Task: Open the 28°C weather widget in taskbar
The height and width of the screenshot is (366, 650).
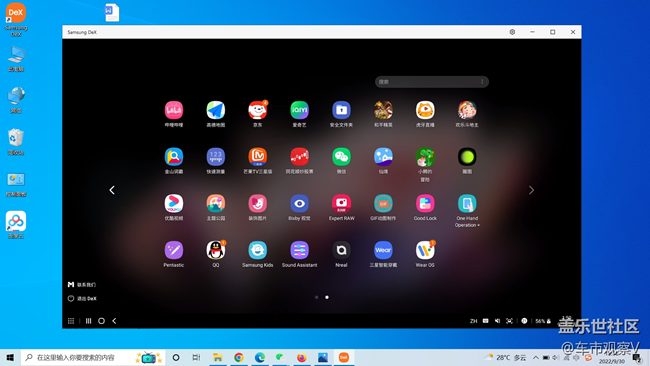Action: (506, 357)
